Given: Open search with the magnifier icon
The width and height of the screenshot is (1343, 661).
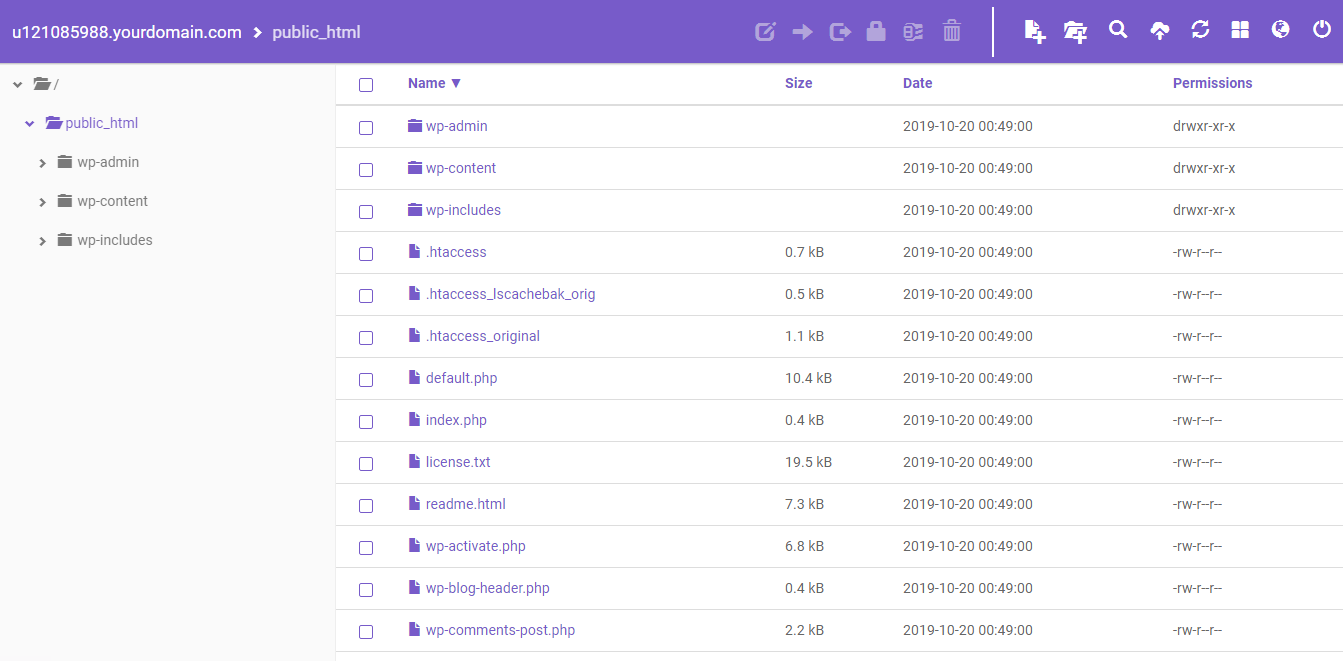Looking at the screenshot, I should (1118, 30).
